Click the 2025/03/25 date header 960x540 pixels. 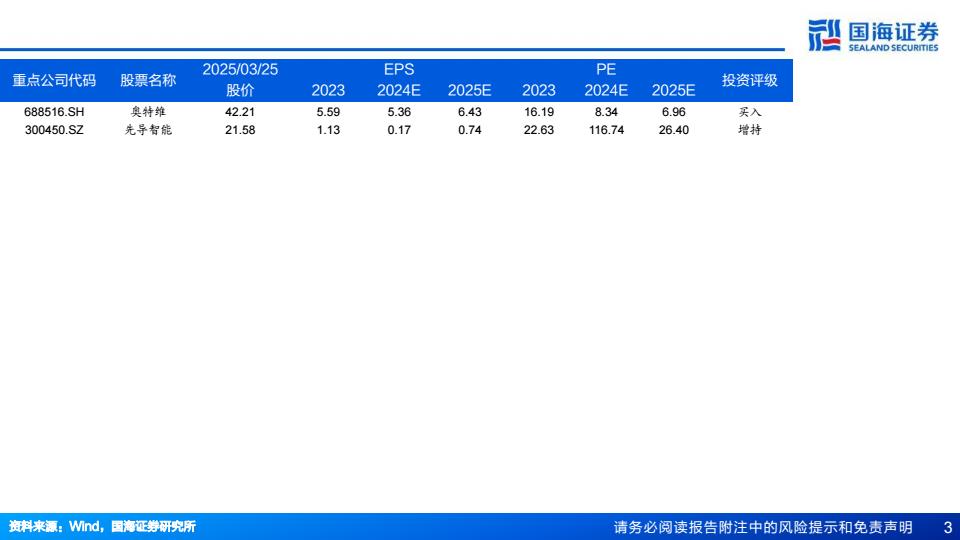[x=240, y=69]
